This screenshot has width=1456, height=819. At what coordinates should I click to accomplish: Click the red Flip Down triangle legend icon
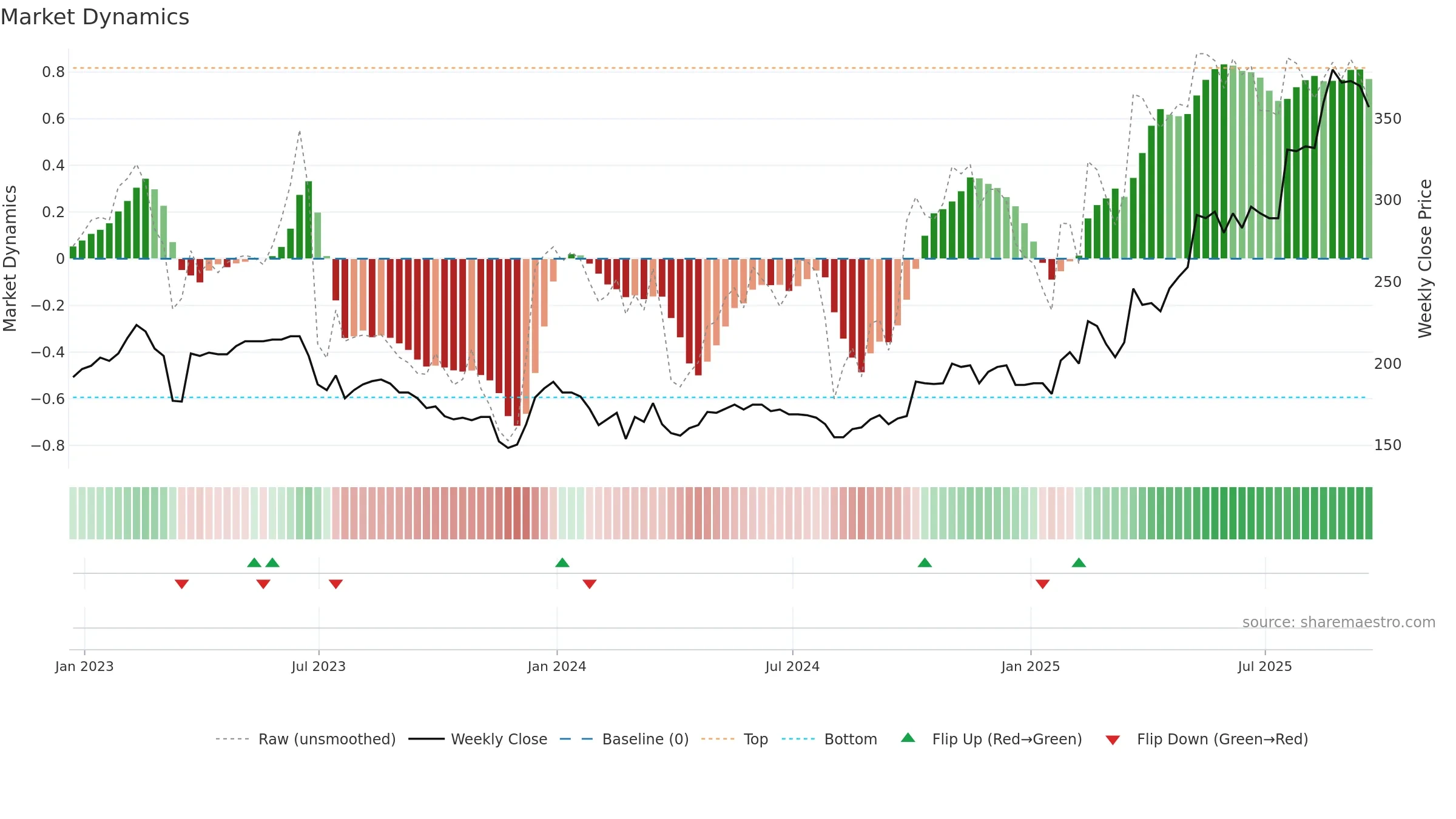[1113, 740]
